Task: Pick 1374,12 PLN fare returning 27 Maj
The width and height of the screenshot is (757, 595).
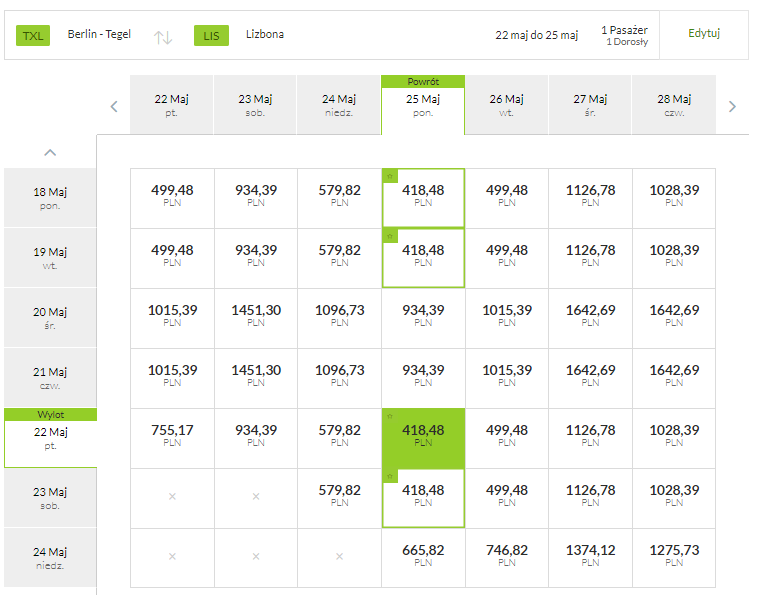Action: click(590, 556)
